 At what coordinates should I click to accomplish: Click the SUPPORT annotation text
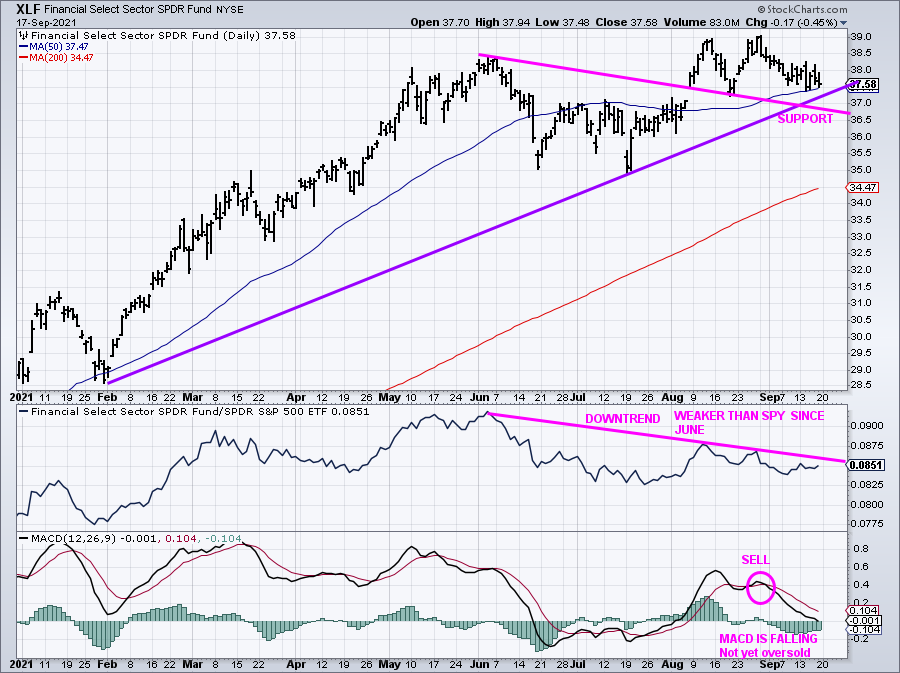click(x=805, y=119)
